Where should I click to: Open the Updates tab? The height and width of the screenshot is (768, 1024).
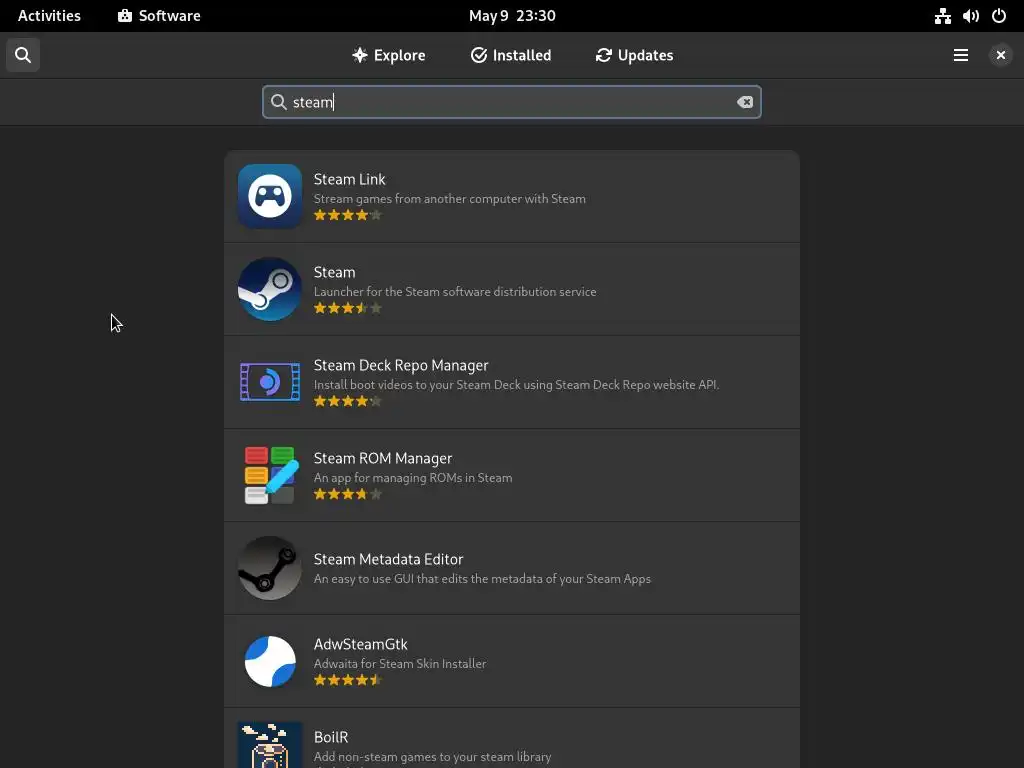point(634,56)
